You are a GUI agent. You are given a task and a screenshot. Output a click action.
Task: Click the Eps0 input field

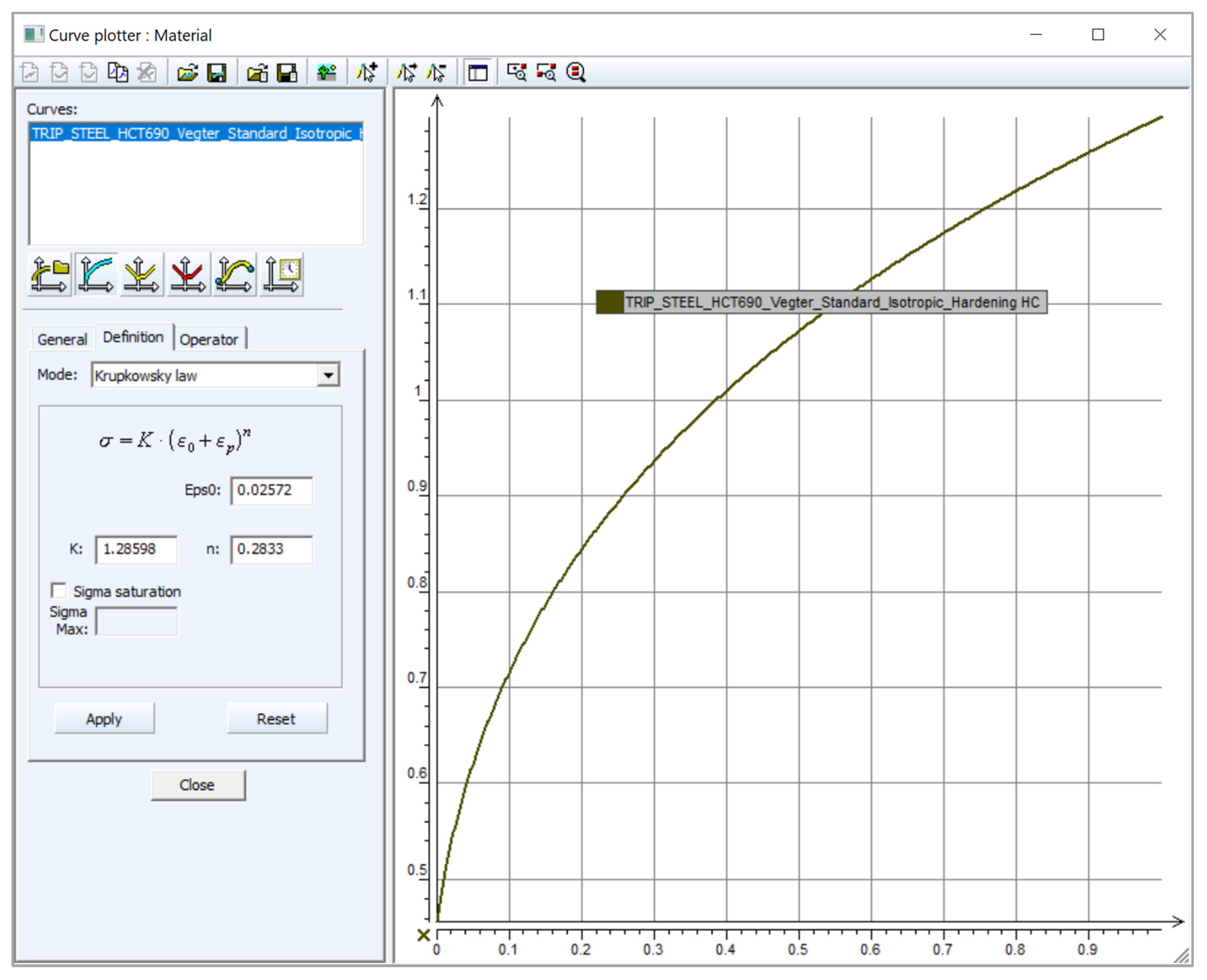(272, 490)
